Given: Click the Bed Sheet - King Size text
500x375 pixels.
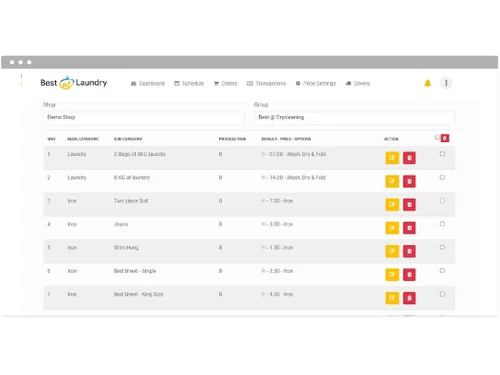Looking at the screenshot, I should pyautogui.click(x=139, y=294).
